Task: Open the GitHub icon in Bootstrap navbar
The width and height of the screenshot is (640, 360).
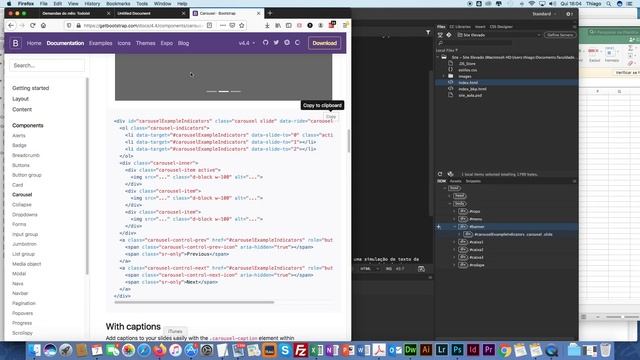Action: [266, 42]
